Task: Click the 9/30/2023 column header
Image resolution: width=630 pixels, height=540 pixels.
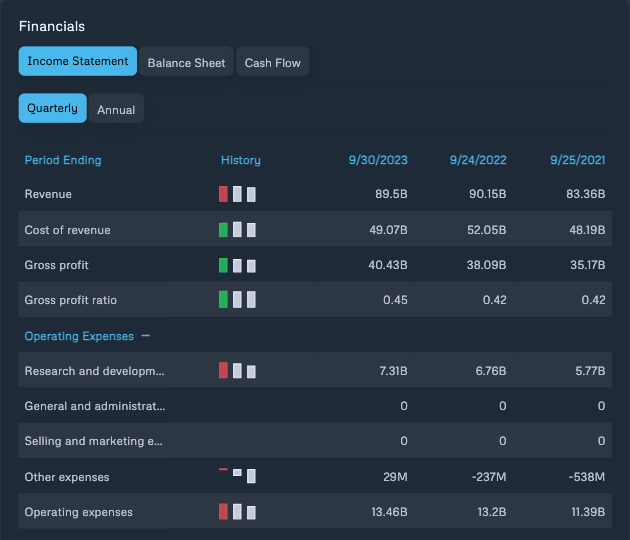Action: (x=377, y=160)
